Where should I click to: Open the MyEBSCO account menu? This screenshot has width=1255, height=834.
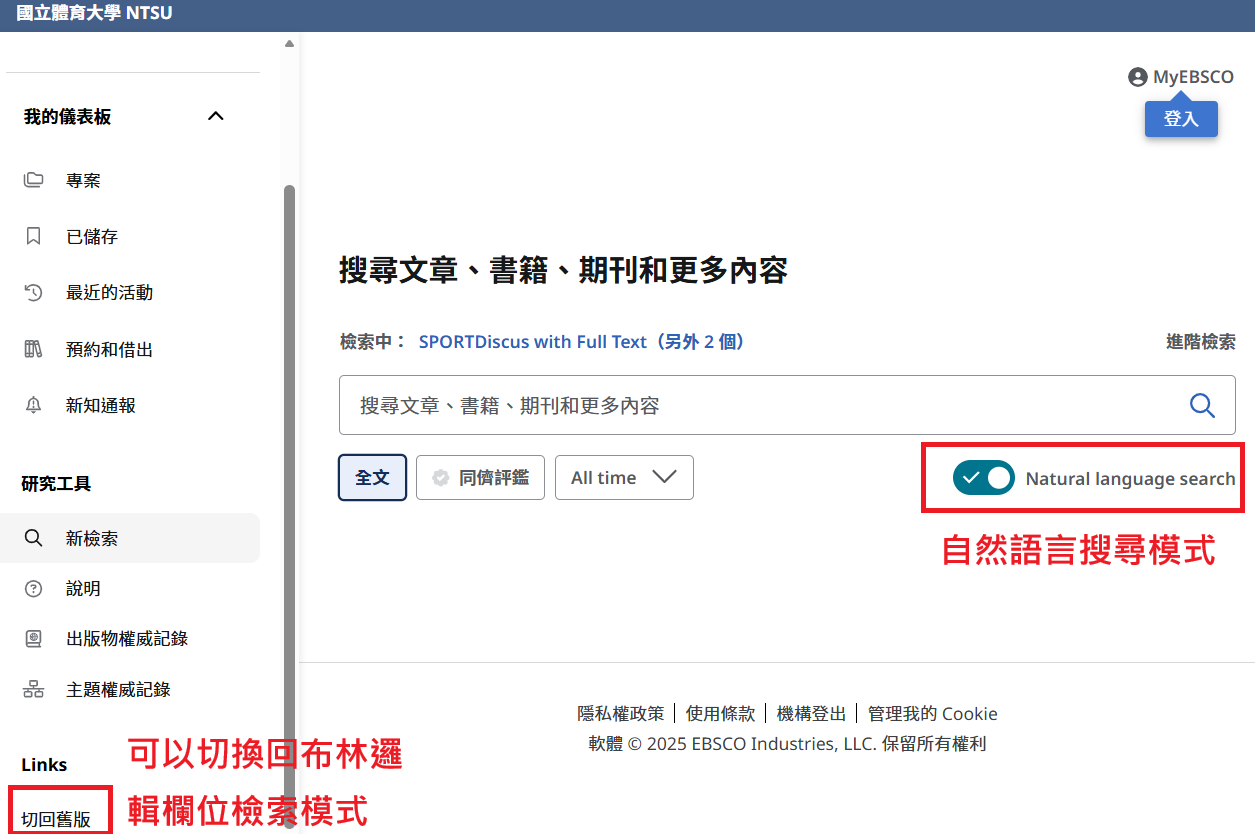[1181, 77]
